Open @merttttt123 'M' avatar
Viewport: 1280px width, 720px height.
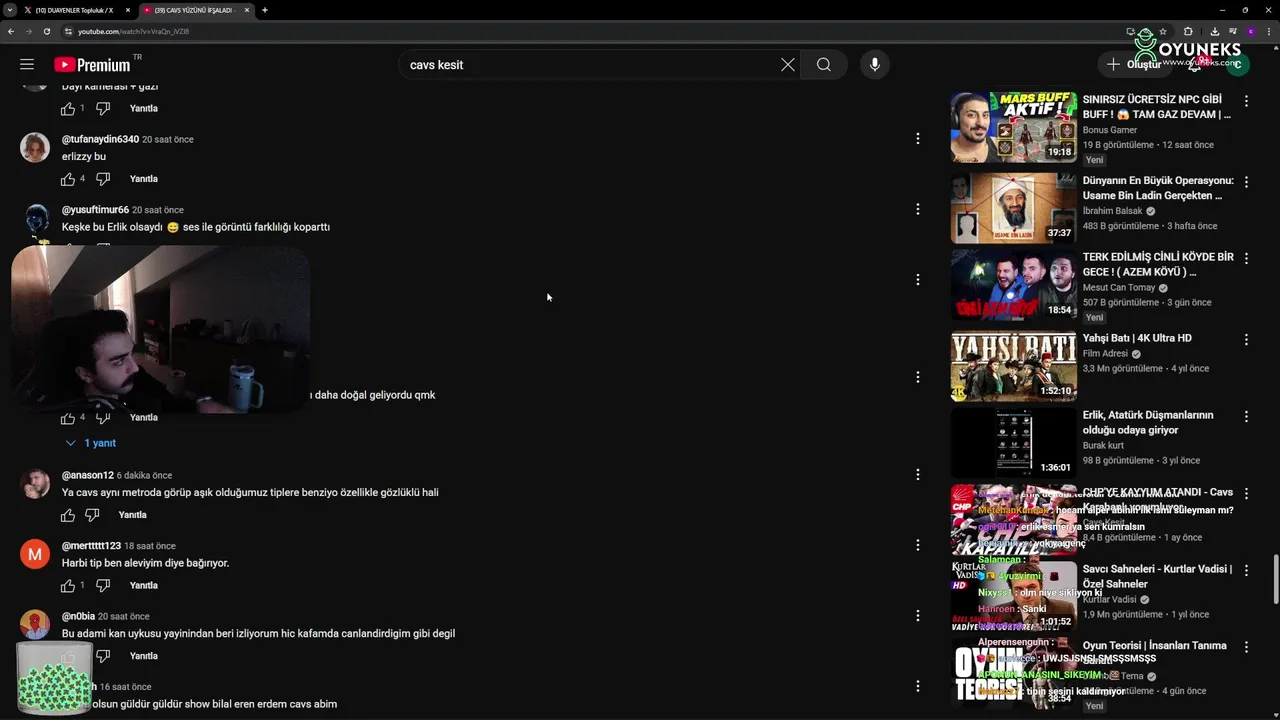(35, 554)
